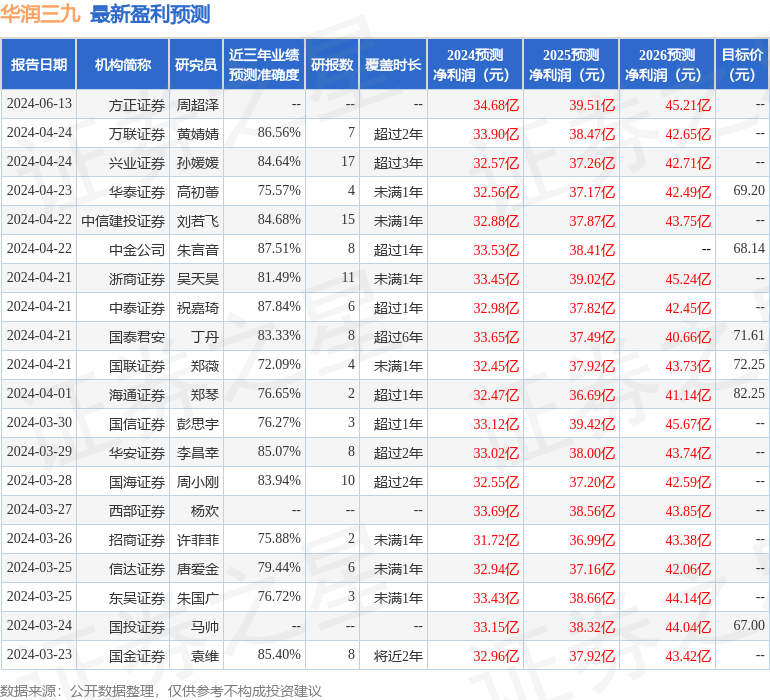Image resolution: width=770 pixels, height=700 pixels.
Task: Click the 44.14亿 profit forecast
Action: coord(688,597)
